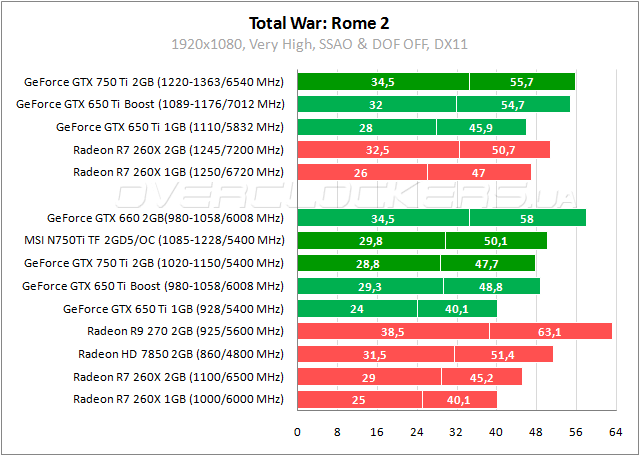Click axis tick label 56

click(x=576, y=432)
